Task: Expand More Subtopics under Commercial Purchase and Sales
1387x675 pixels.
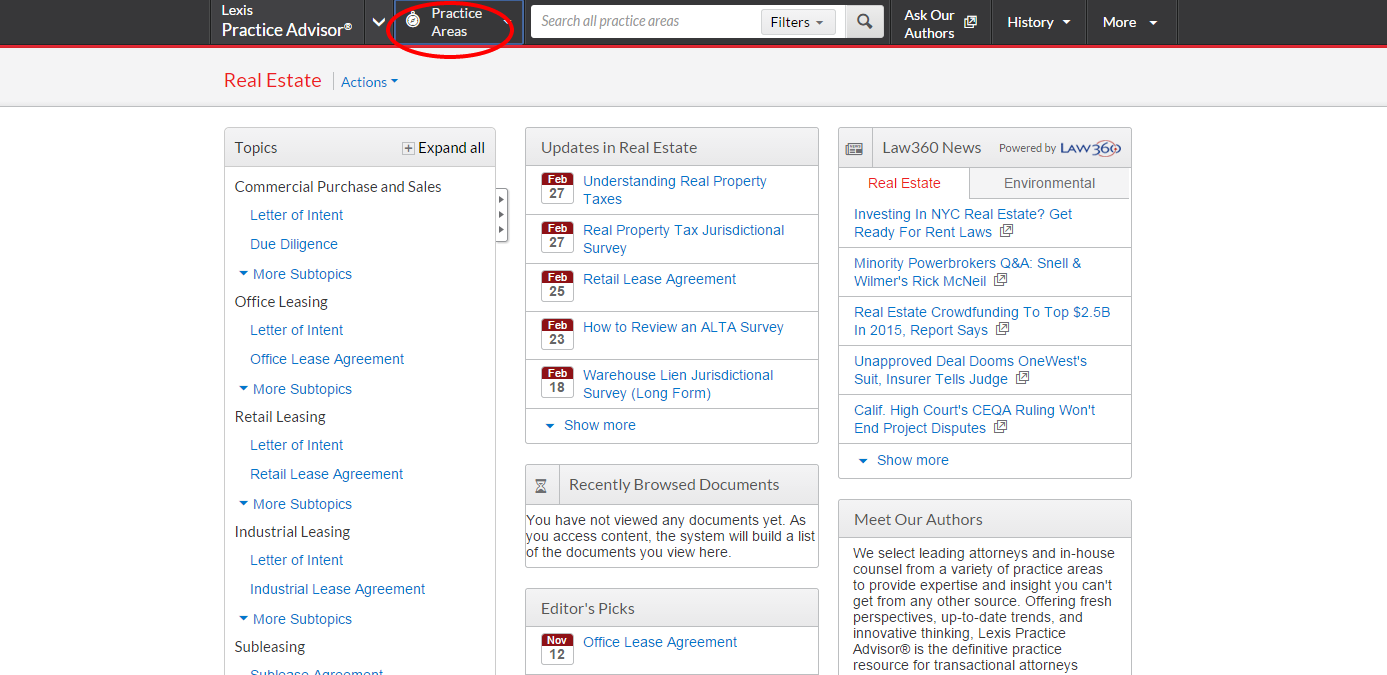Action: coord(295,274)
